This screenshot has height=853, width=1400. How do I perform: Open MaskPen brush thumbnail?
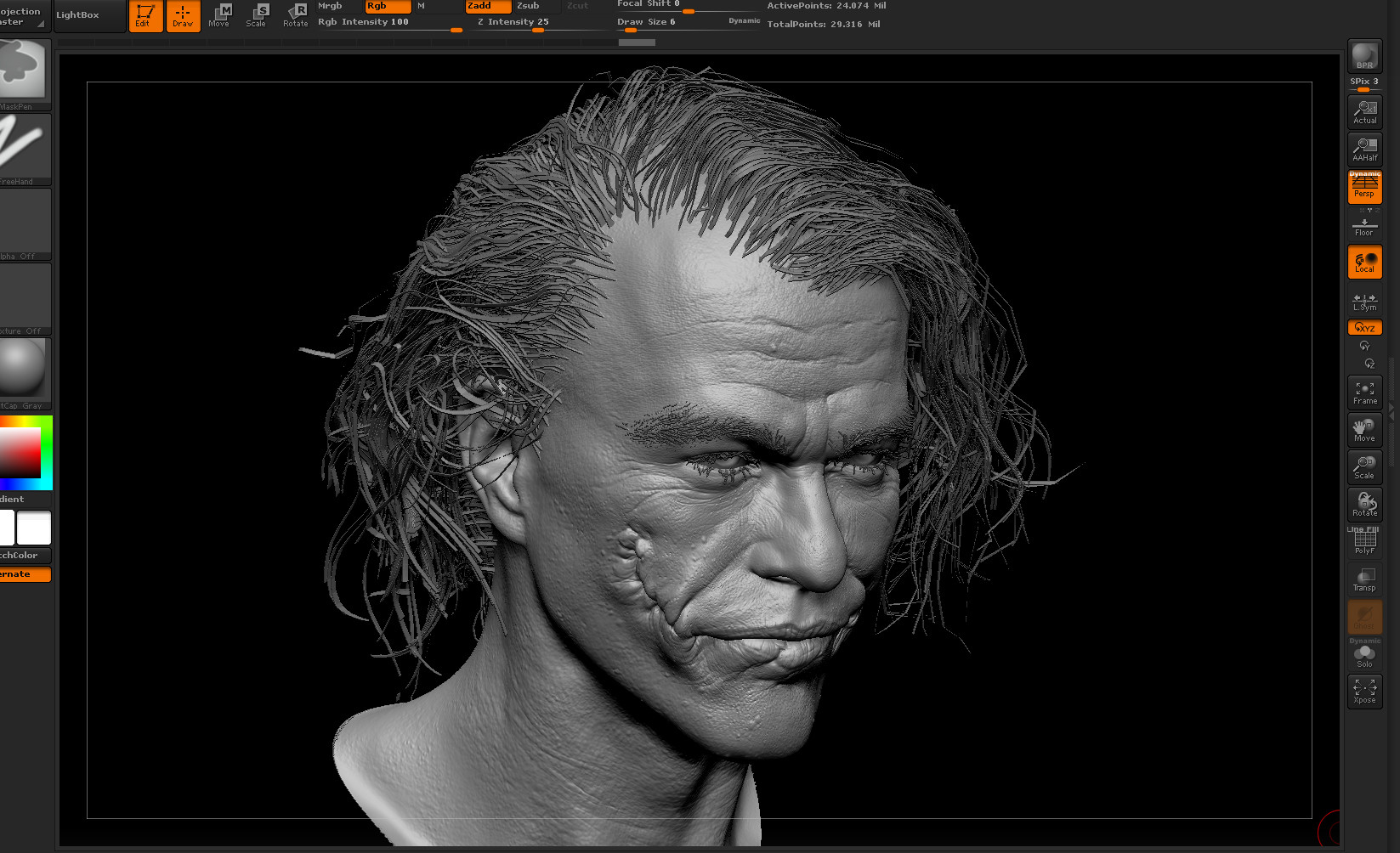[x=24, y=74]
